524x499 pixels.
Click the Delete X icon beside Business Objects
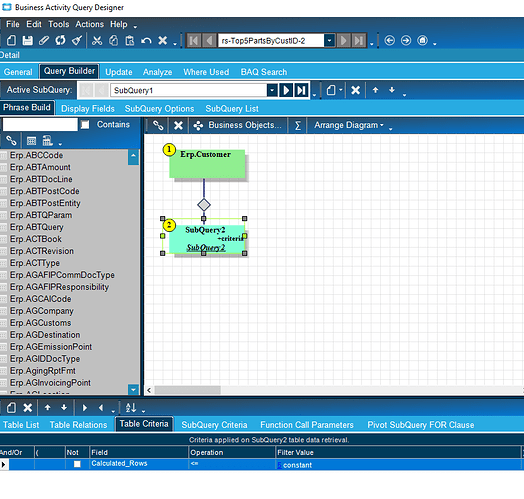pos(178,125)
